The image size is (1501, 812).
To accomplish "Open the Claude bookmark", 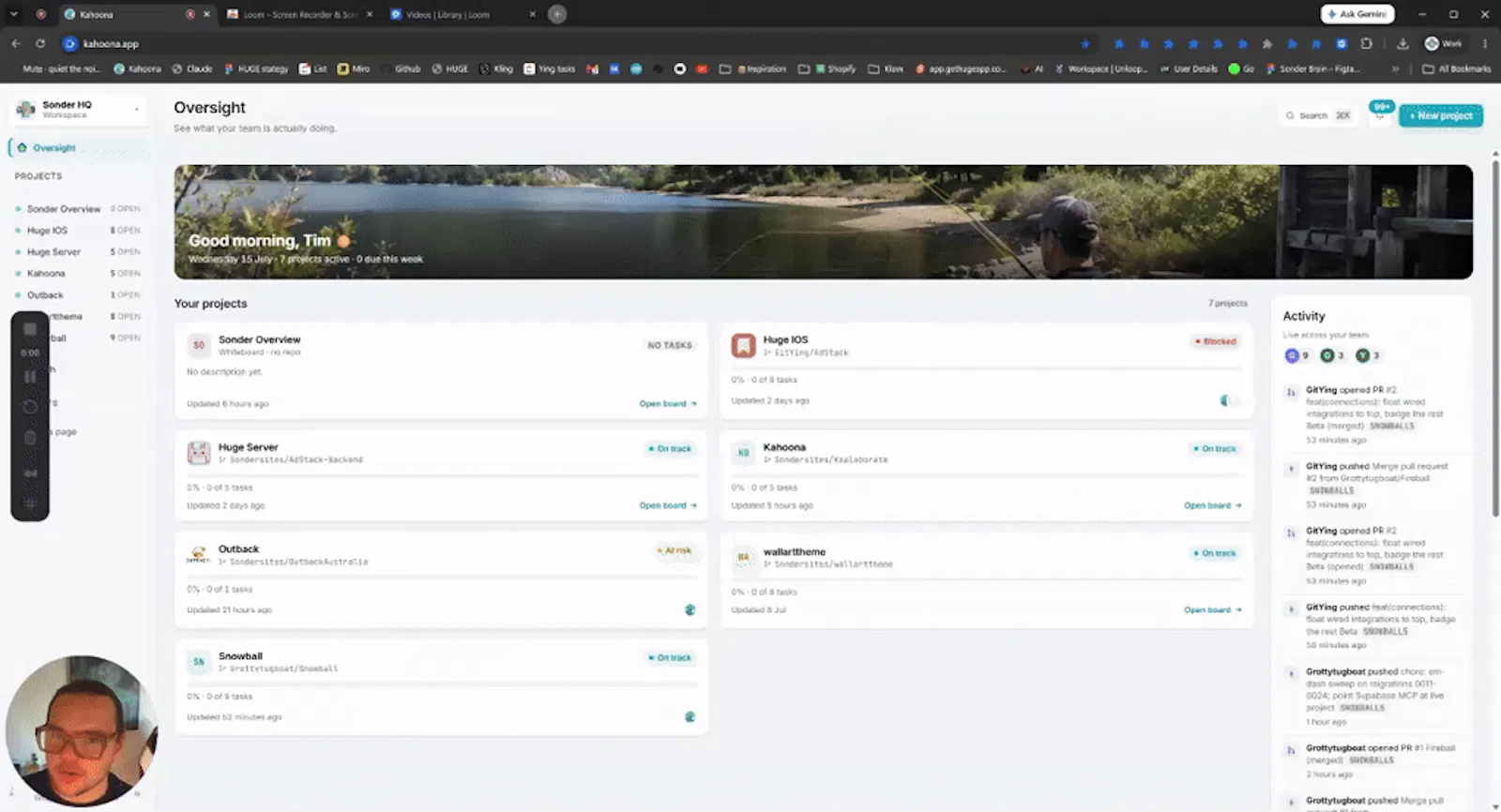I will point(191,68).
